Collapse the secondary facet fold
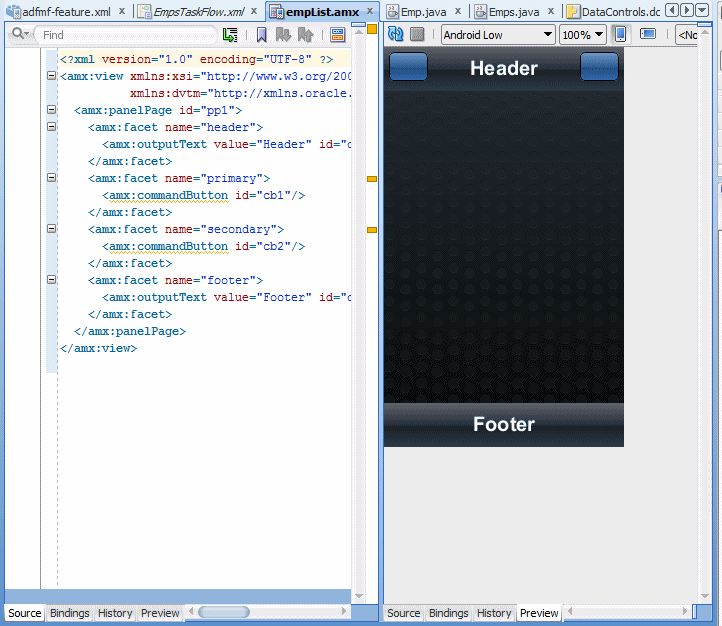 (x=52, y=229)
